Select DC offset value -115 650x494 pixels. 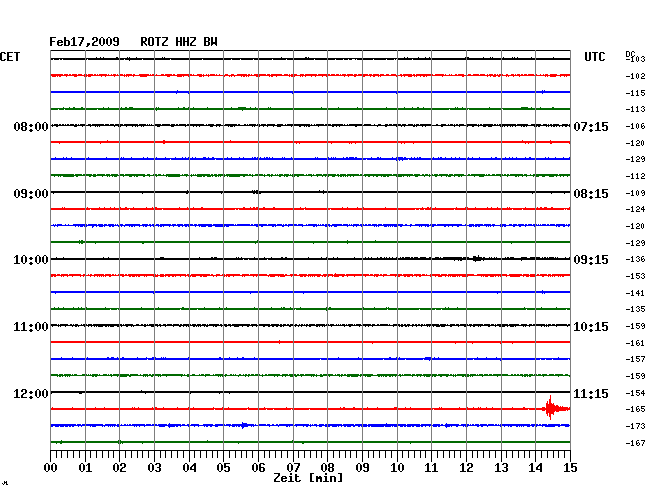[636, 93]
